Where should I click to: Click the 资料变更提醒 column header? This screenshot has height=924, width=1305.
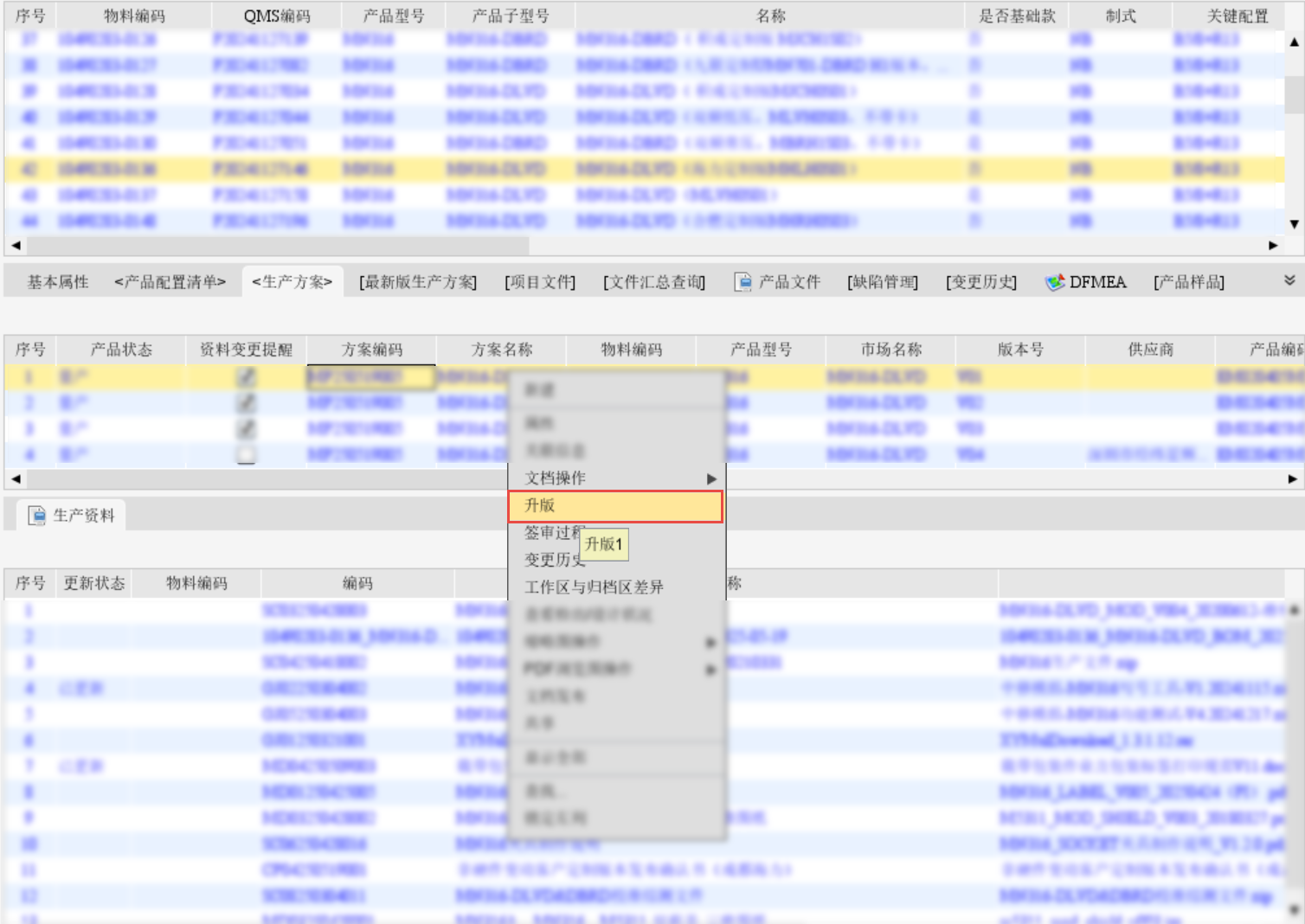(247, 350)
